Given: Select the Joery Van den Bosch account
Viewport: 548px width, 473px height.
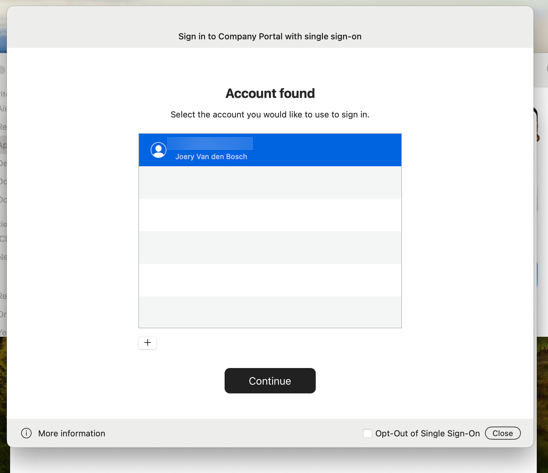Looking at the screenshot, I should coord(270,150).
